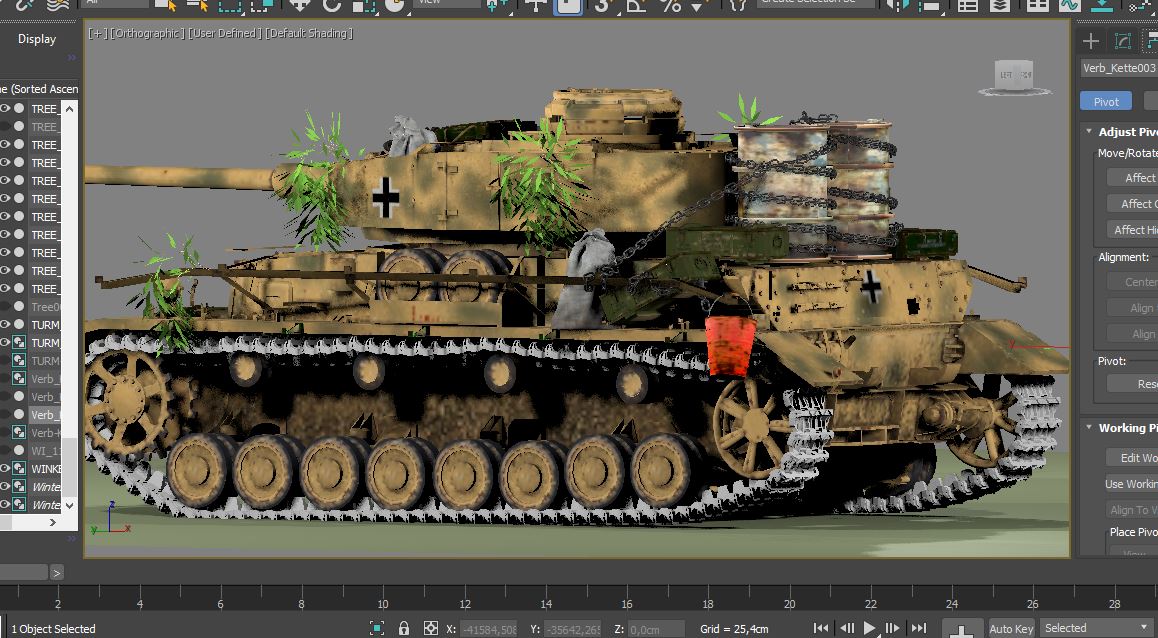The height and width of the screenshot is (638, 1158).
Task: Click the Set Keys large plus button
Action: pos(961,630)
